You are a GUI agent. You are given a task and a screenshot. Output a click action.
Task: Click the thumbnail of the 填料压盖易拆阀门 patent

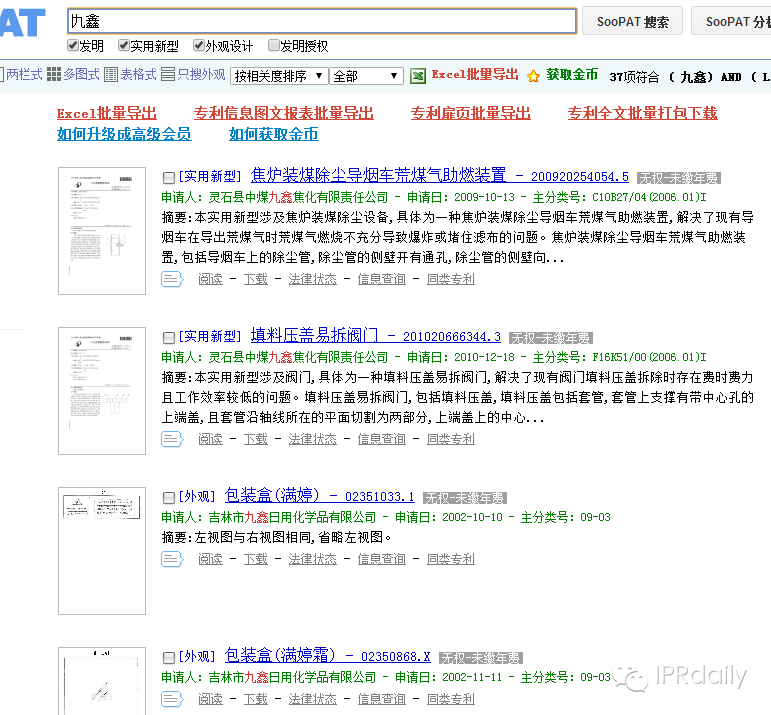102,391
